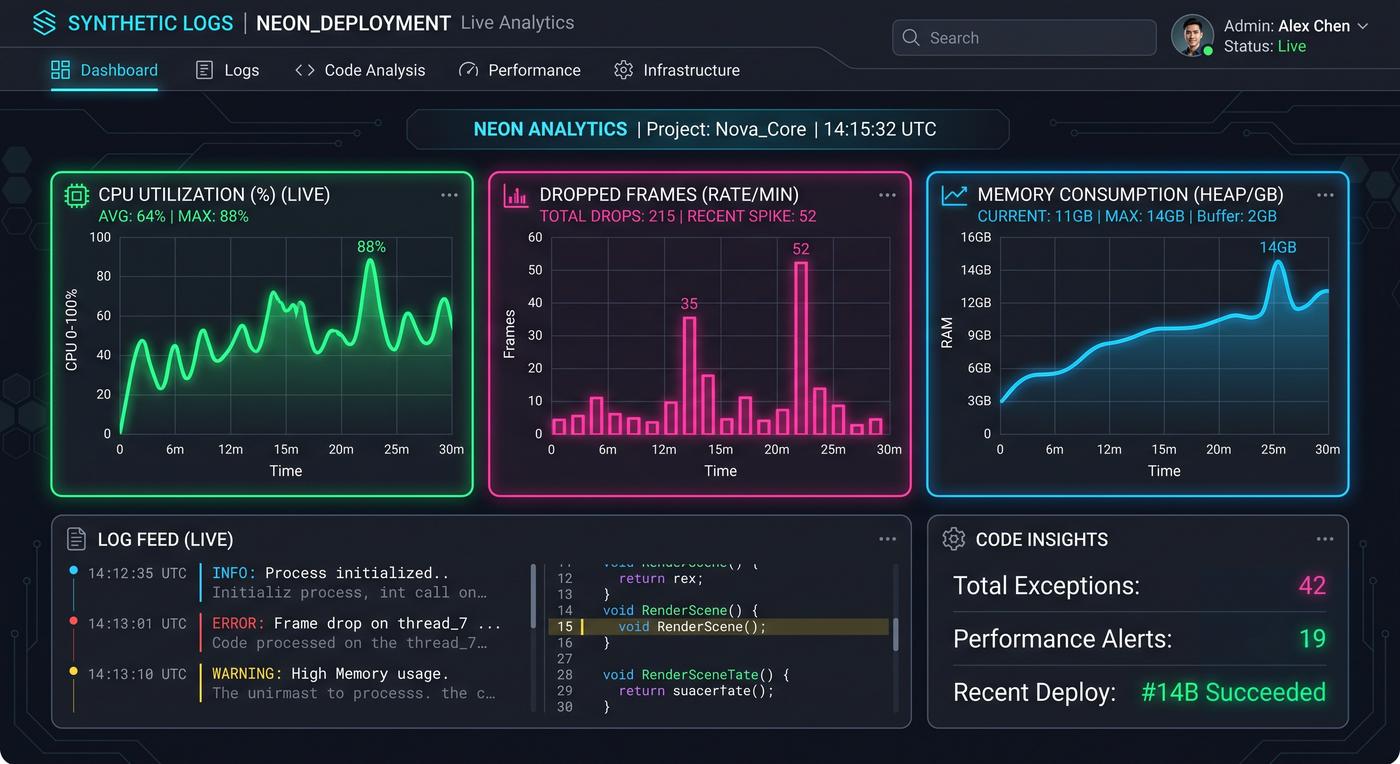
Task: Switch to the Dashboard tab
Action: 104,70
